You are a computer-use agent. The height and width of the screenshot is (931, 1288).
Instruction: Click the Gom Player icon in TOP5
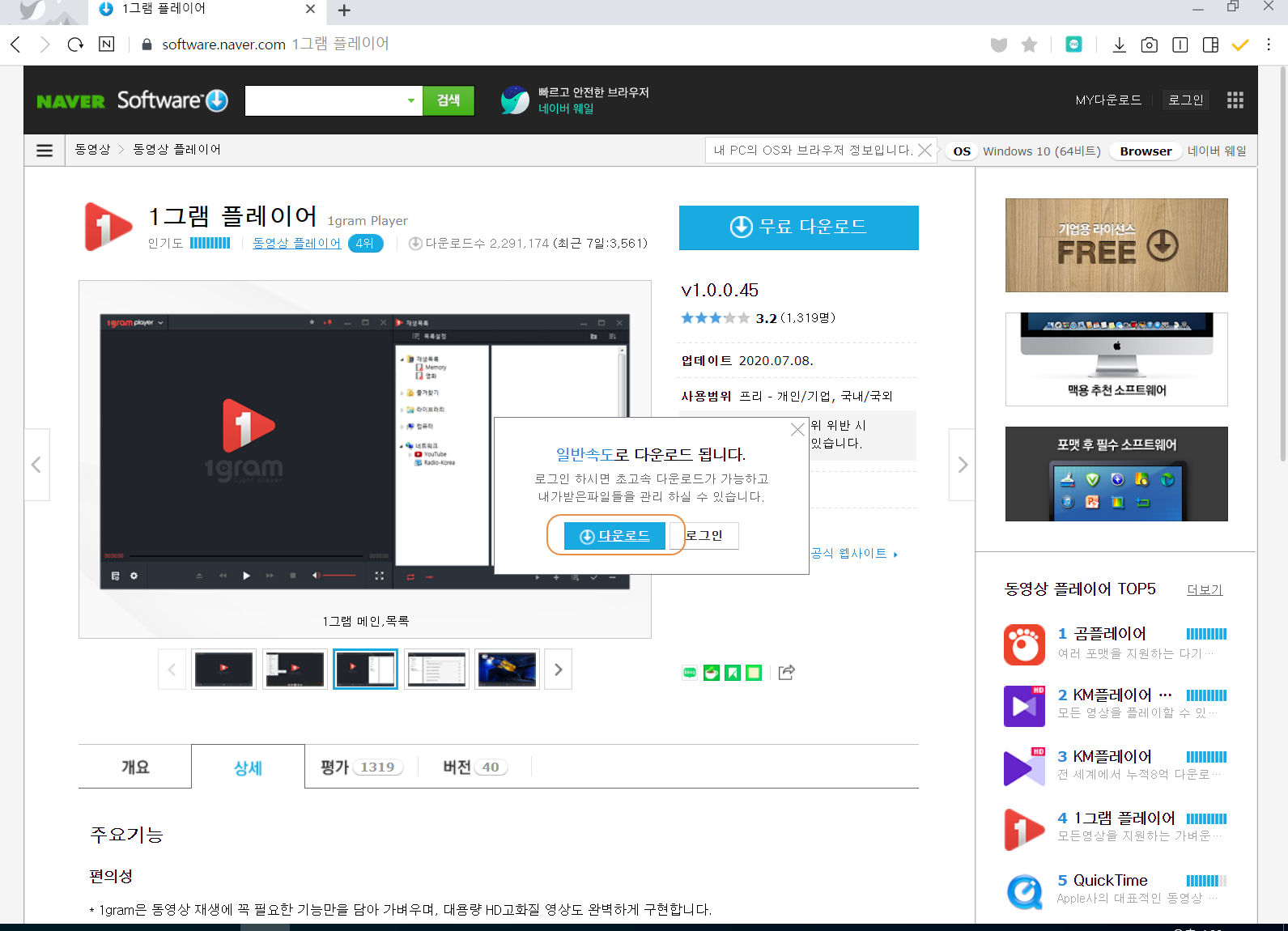pos(1024,644)
